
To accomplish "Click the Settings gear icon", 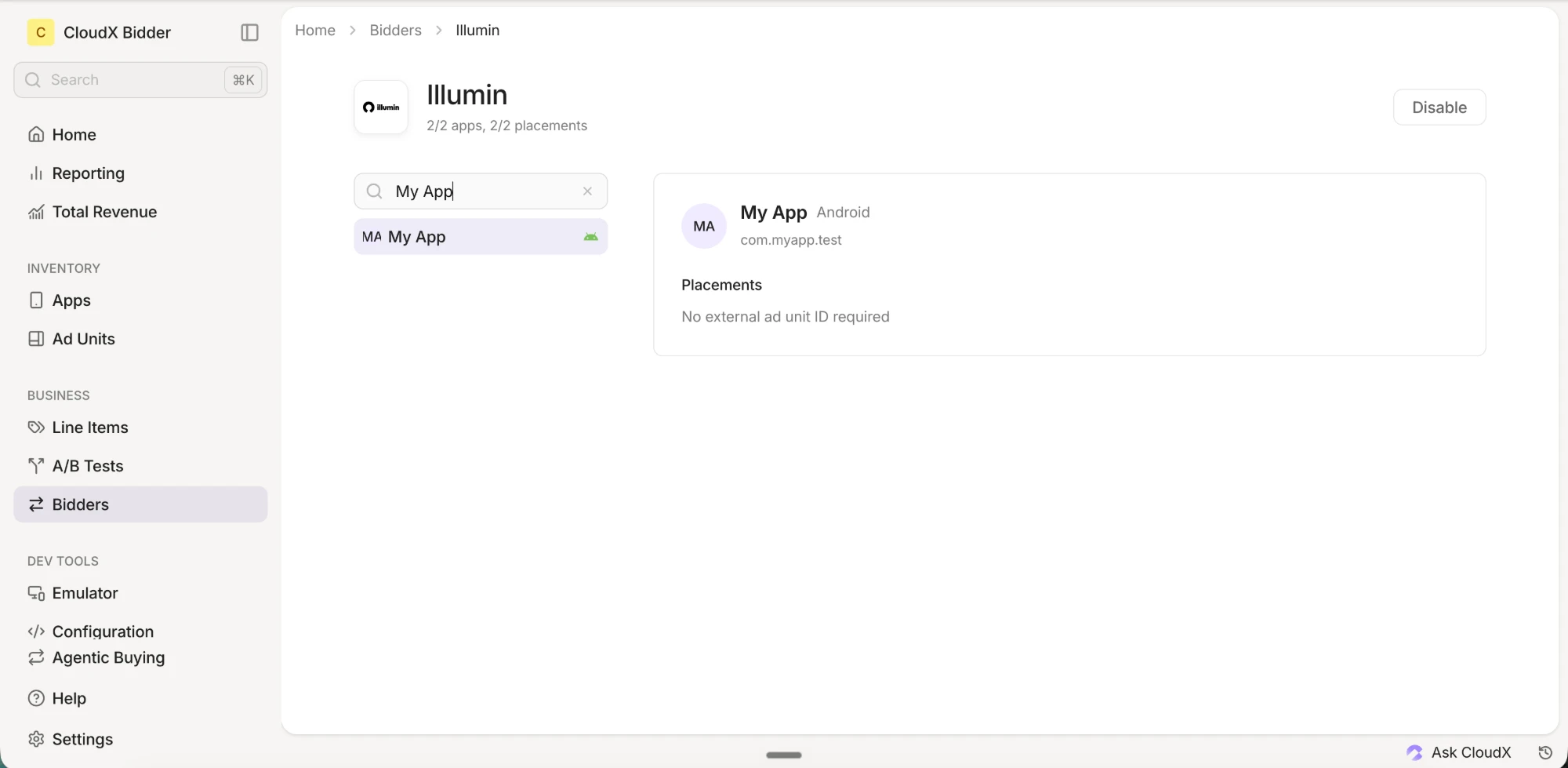I will point(36,739).
